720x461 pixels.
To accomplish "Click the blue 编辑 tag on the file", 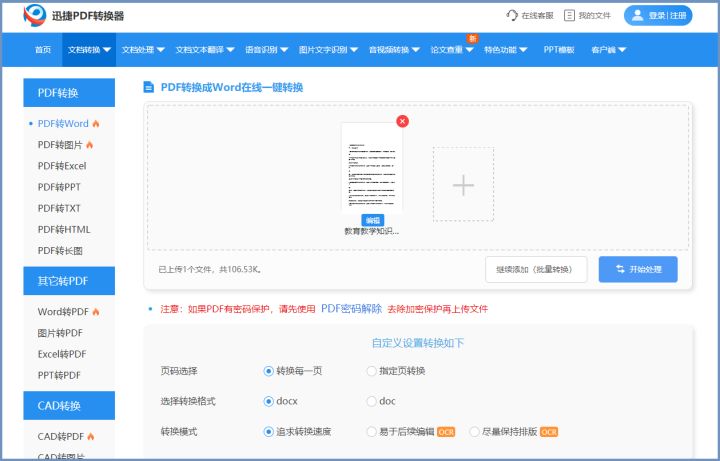I will coord(372,219).
